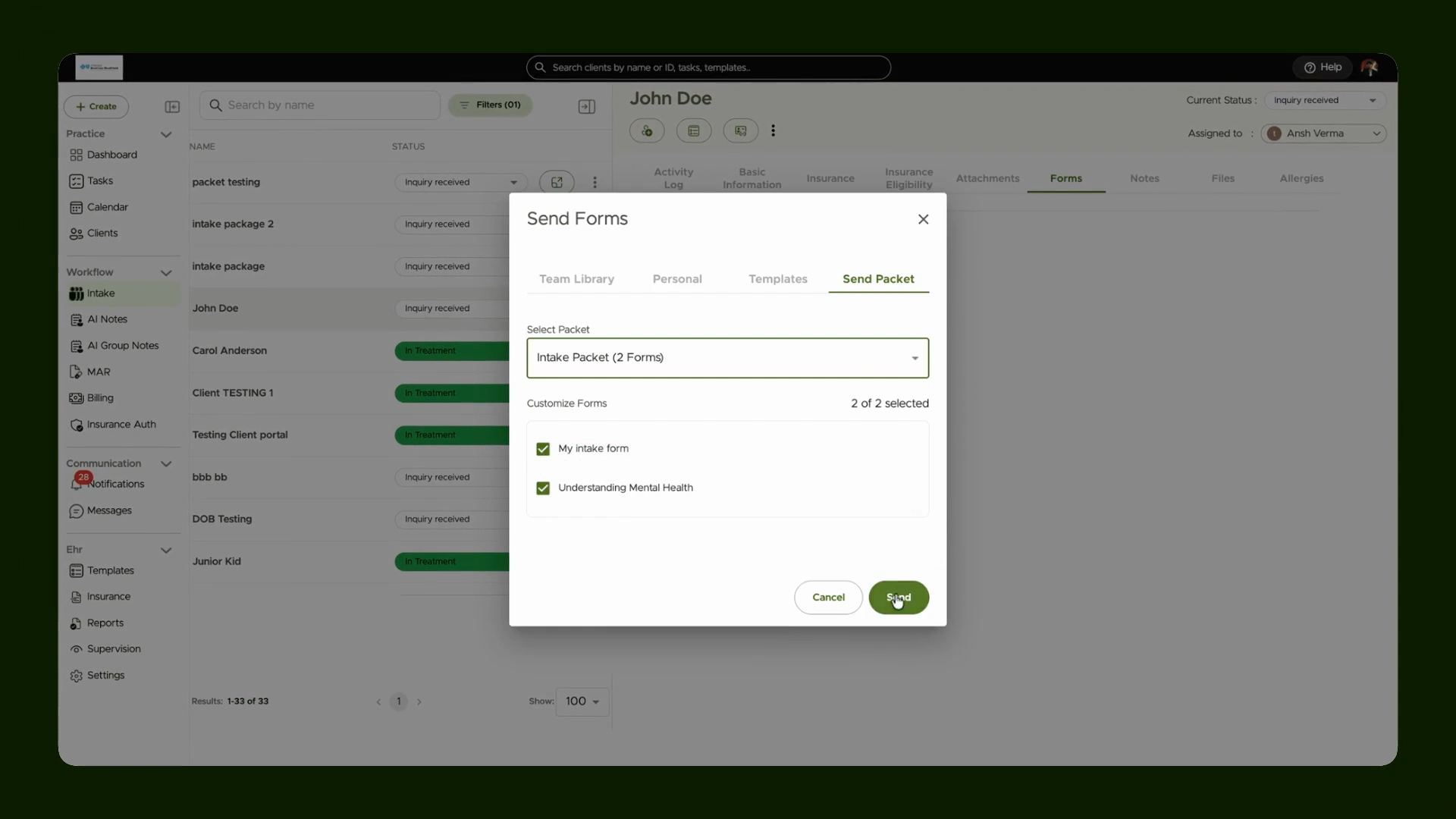Open the Current Status dropdown
The width and height of the screenshot is (1456, 819).
pyautogui.click(x=1324, y=100)
